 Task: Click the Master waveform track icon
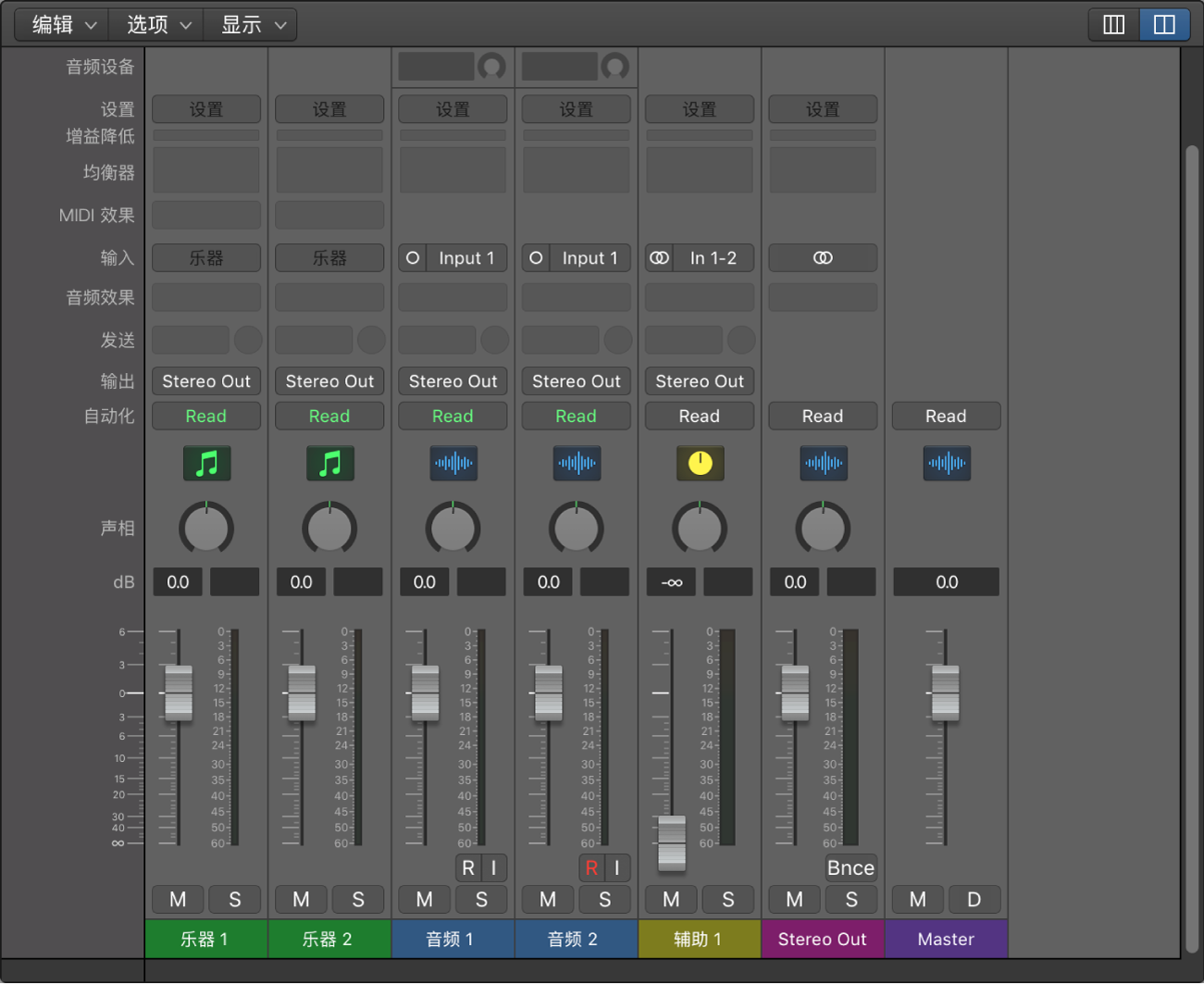pos(947,463)
